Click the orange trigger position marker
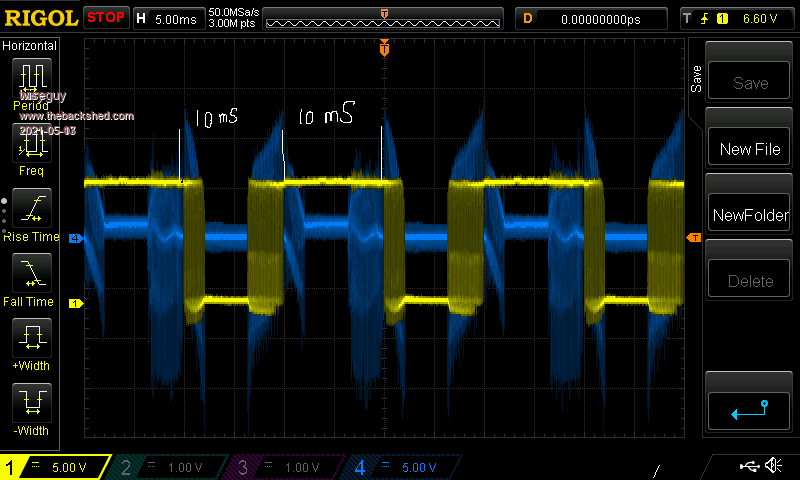Image resolution: width=800 pixels, height=480 pixels. 384,48
